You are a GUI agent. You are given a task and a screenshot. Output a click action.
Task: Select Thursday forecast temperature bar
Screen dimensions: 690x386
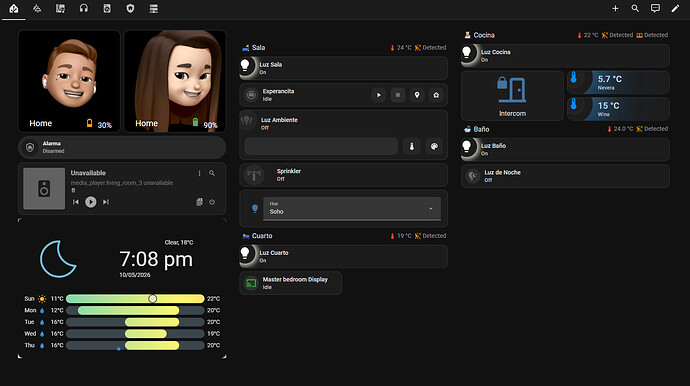coord(135,346)
